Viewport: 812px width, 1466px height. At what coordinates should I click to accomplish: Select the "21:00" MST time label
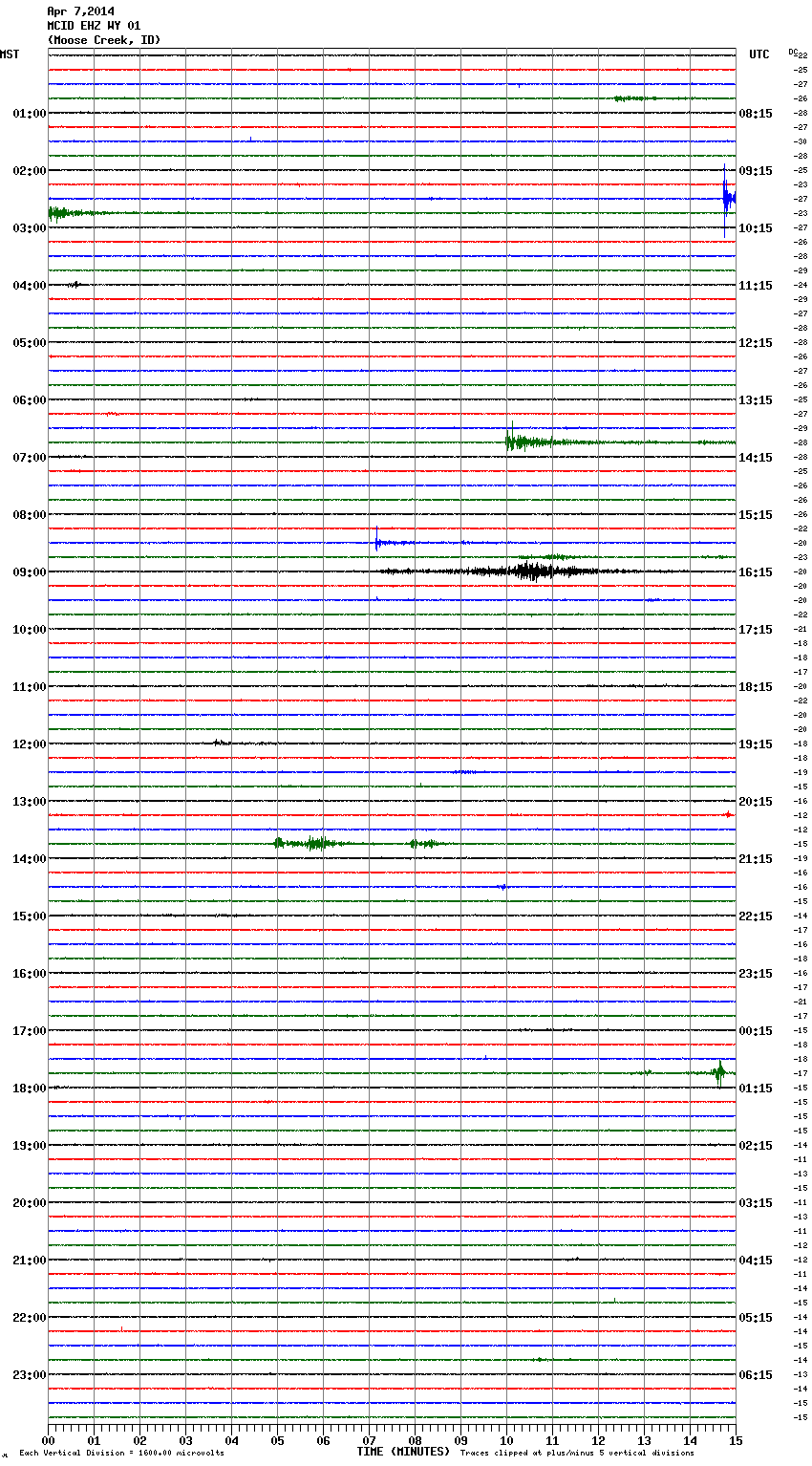[x=29, y=1261]
